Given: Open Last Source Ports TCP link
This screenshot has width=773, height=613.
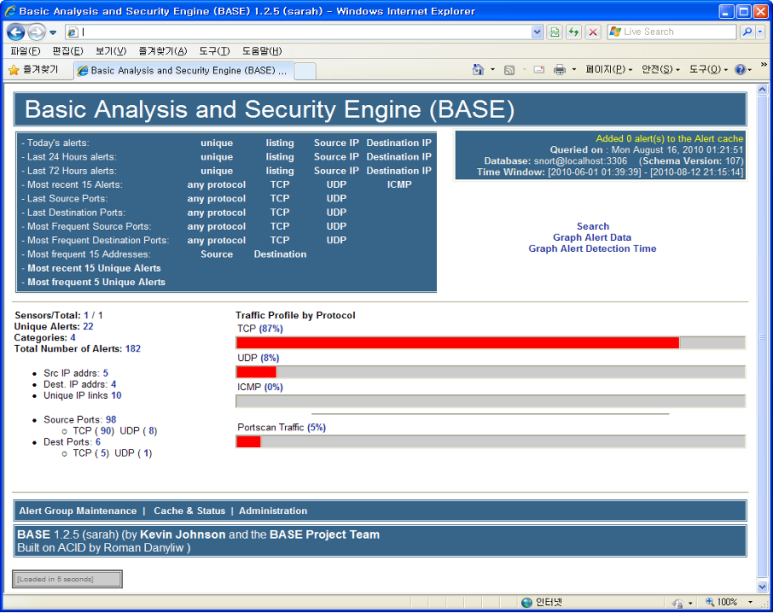Looking at the screenshot, I should click(280, 198).
